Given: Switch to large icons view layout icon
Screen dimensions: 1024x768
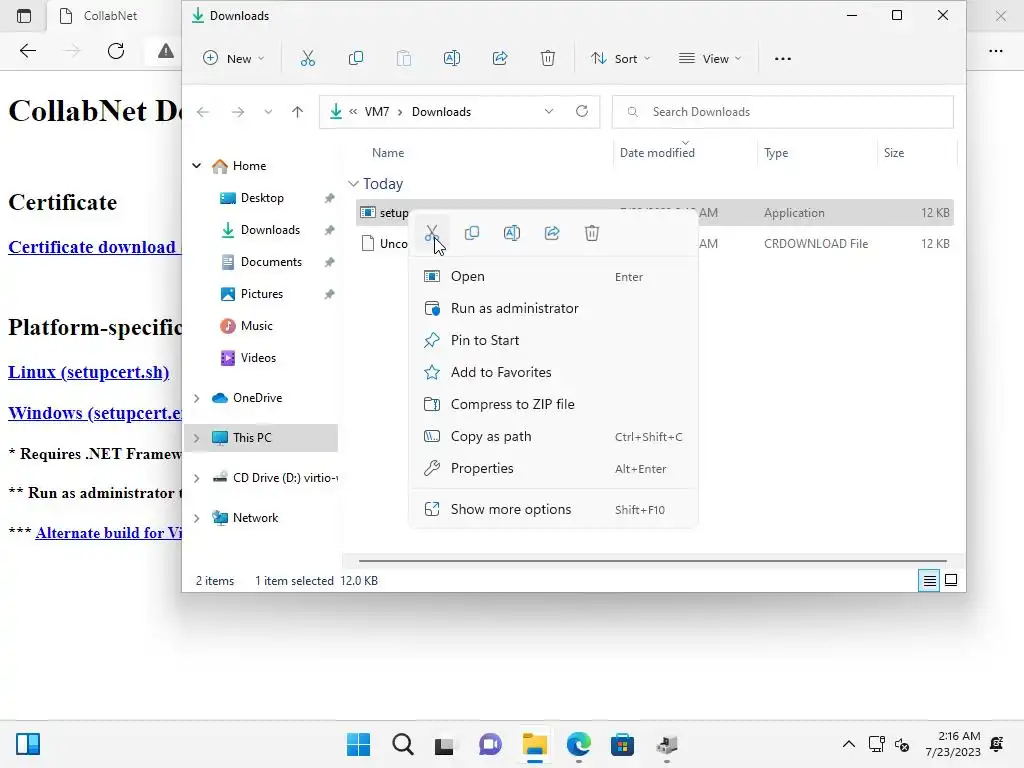Looking at the screenshot, I should [x=951, y=581].
